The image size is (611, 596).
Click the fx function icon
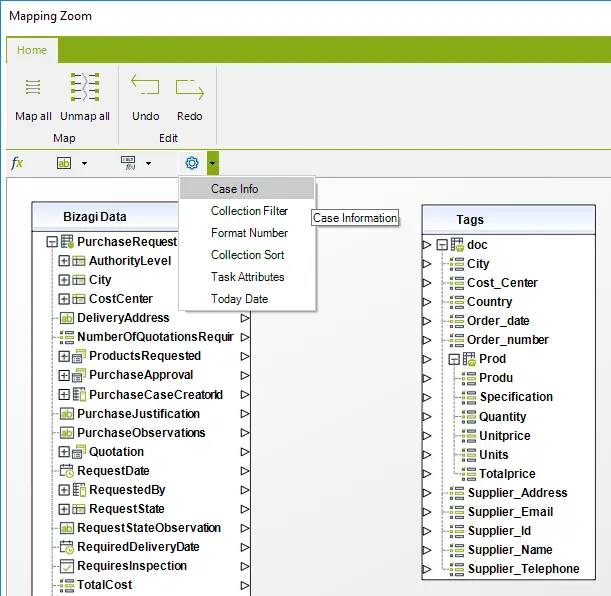click(x=17, y=163)
